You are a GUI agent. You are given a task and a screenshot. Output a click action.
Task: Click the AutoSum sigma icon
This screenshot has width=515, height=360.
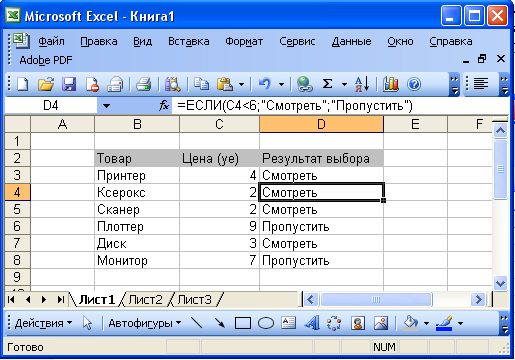pyautogui.click(x=327, y=84)
